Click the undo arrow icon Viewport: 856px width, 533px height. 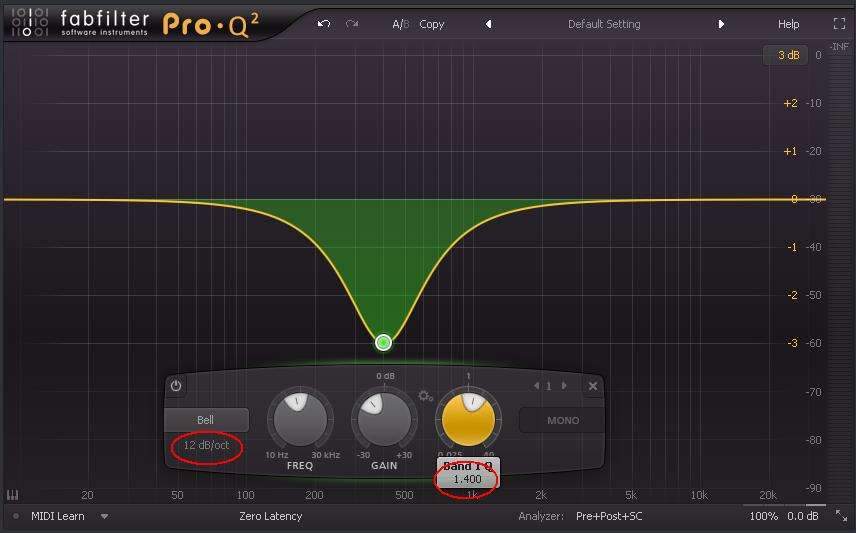323,24
